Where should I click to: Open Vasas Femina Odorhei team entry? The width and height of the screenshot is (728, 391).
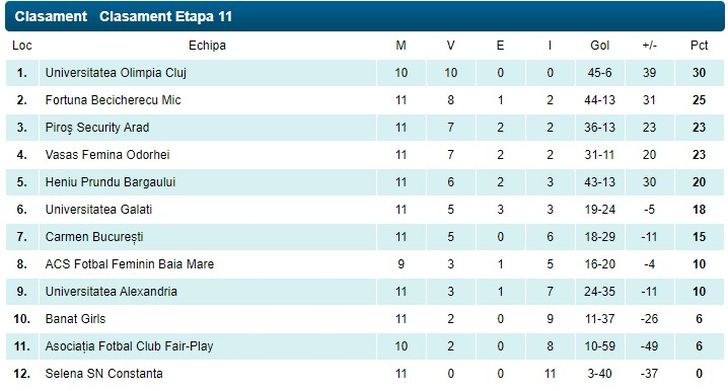pos(107,155)
